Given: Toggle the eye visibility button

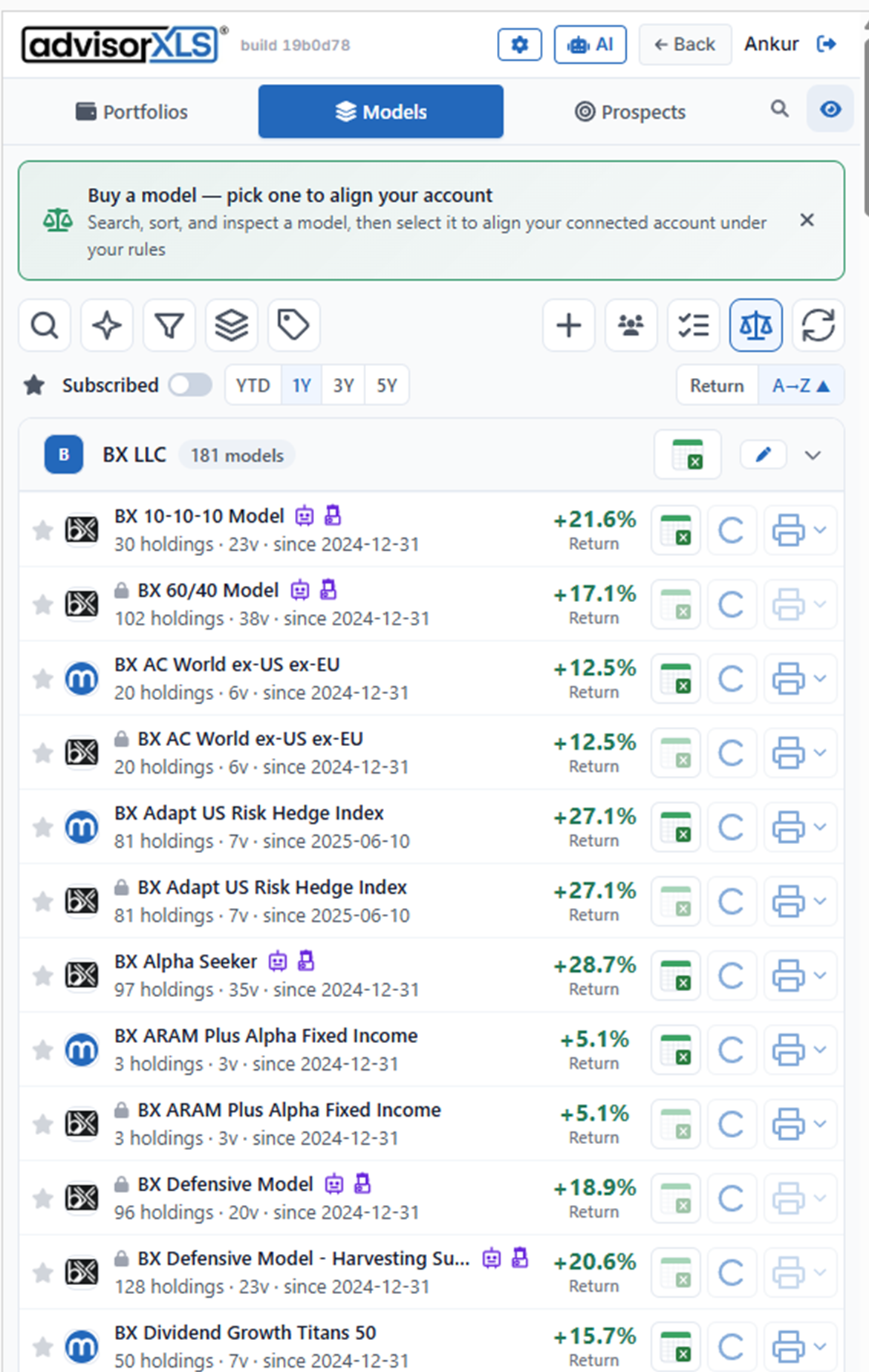Looking at the screenshot, I should (830, 109).
